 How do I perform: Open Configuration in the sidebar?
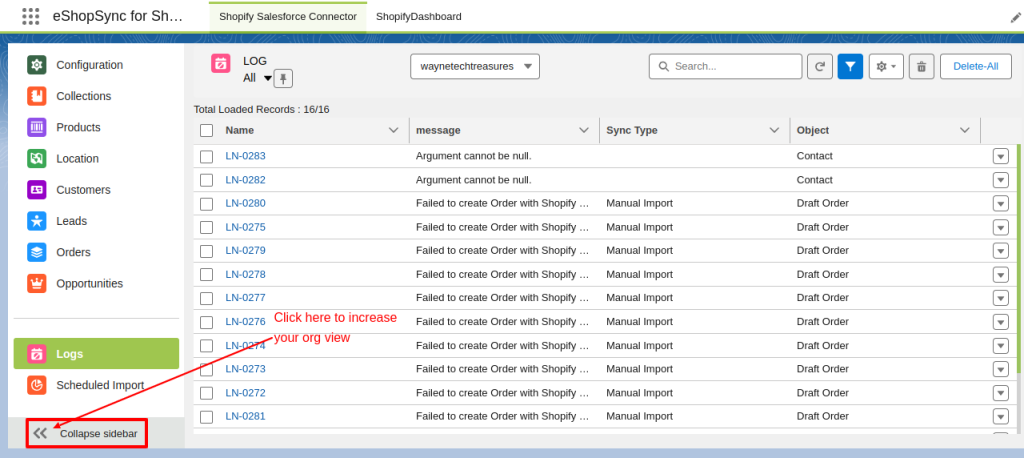click(97, 65)
